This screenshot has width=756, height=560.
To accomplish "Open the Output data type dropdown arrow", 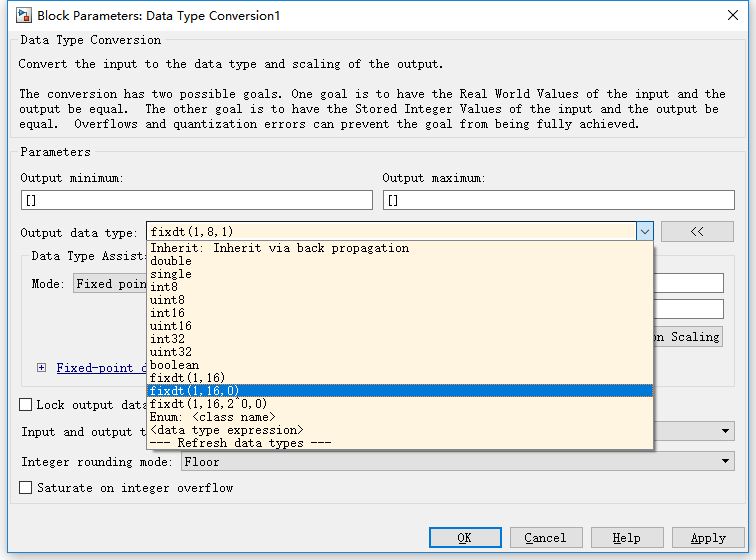I will tap(644, 232).
